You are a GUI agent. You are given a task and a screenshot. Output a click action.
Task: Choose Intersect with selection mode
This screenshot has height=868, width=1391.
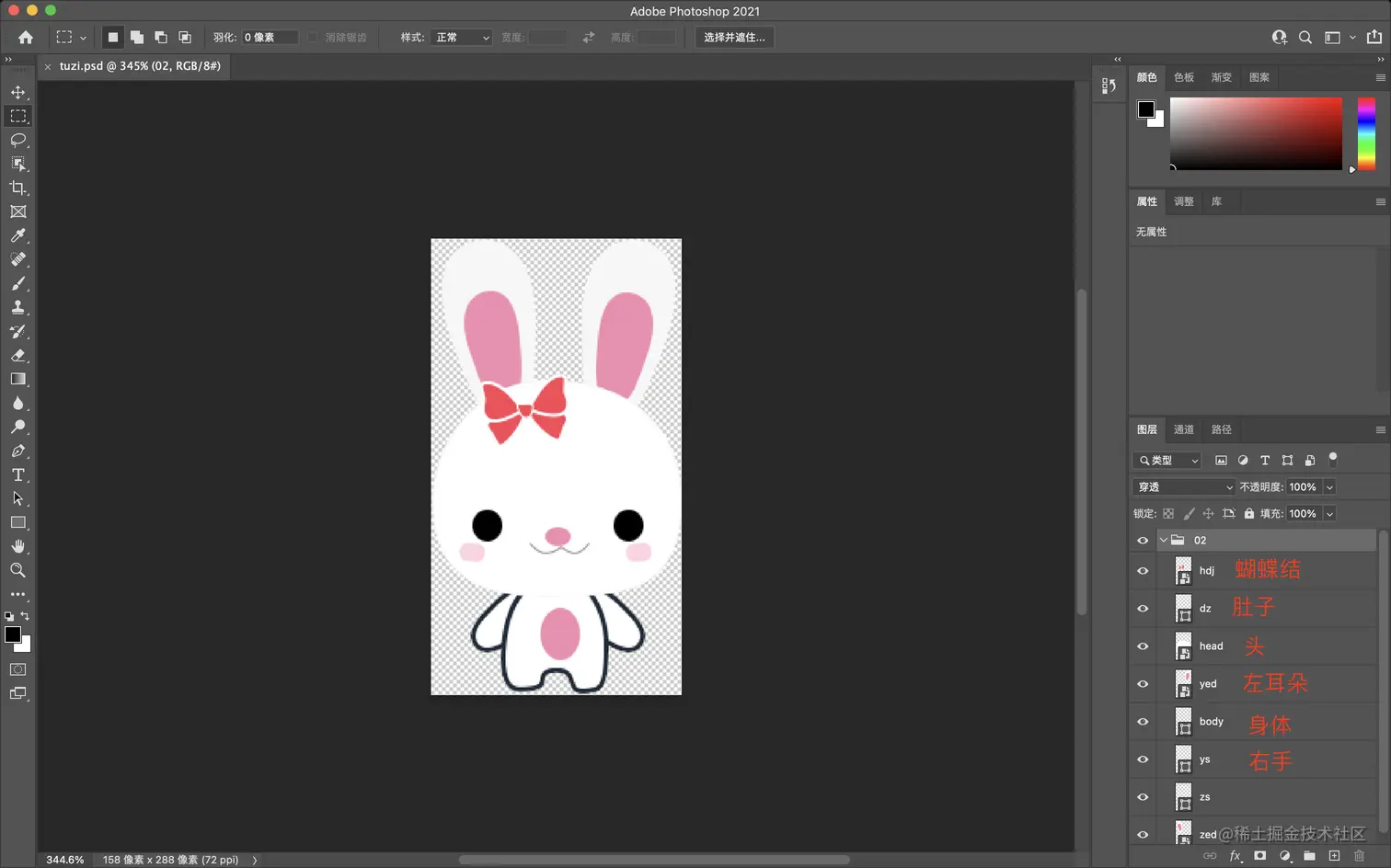185,38
